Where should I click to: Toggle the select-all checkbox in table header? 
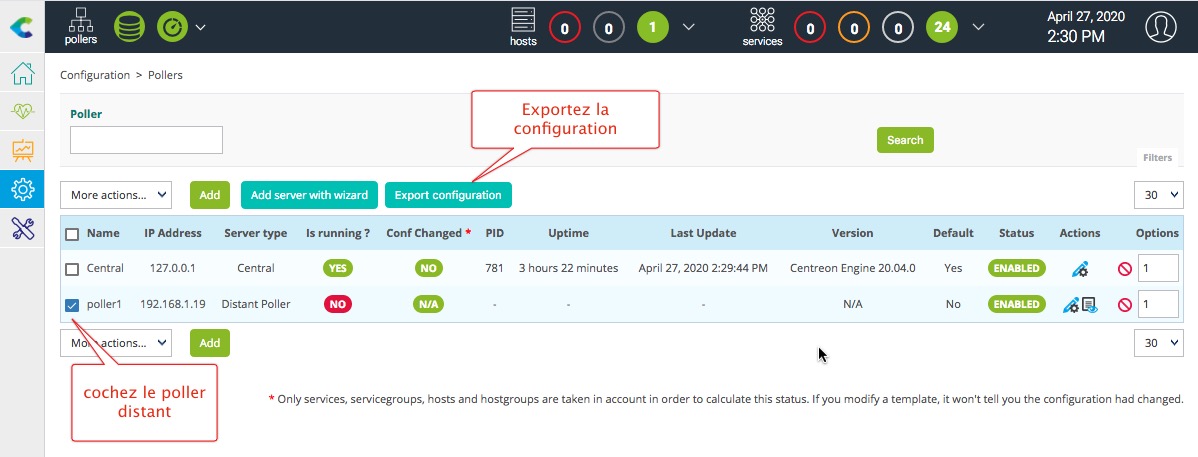72,234
